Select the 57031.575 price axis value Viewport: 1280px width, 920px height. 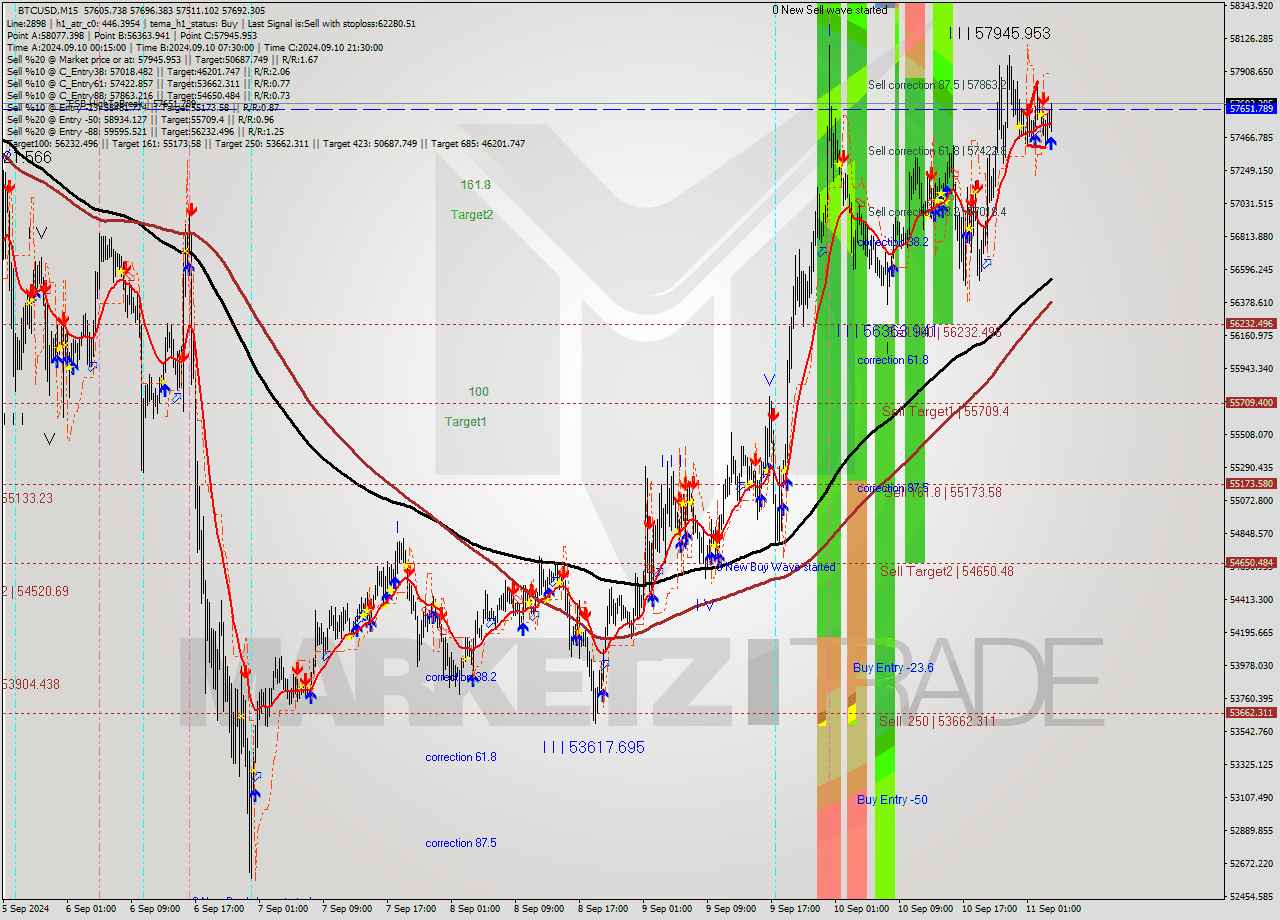pos(1253,203)
